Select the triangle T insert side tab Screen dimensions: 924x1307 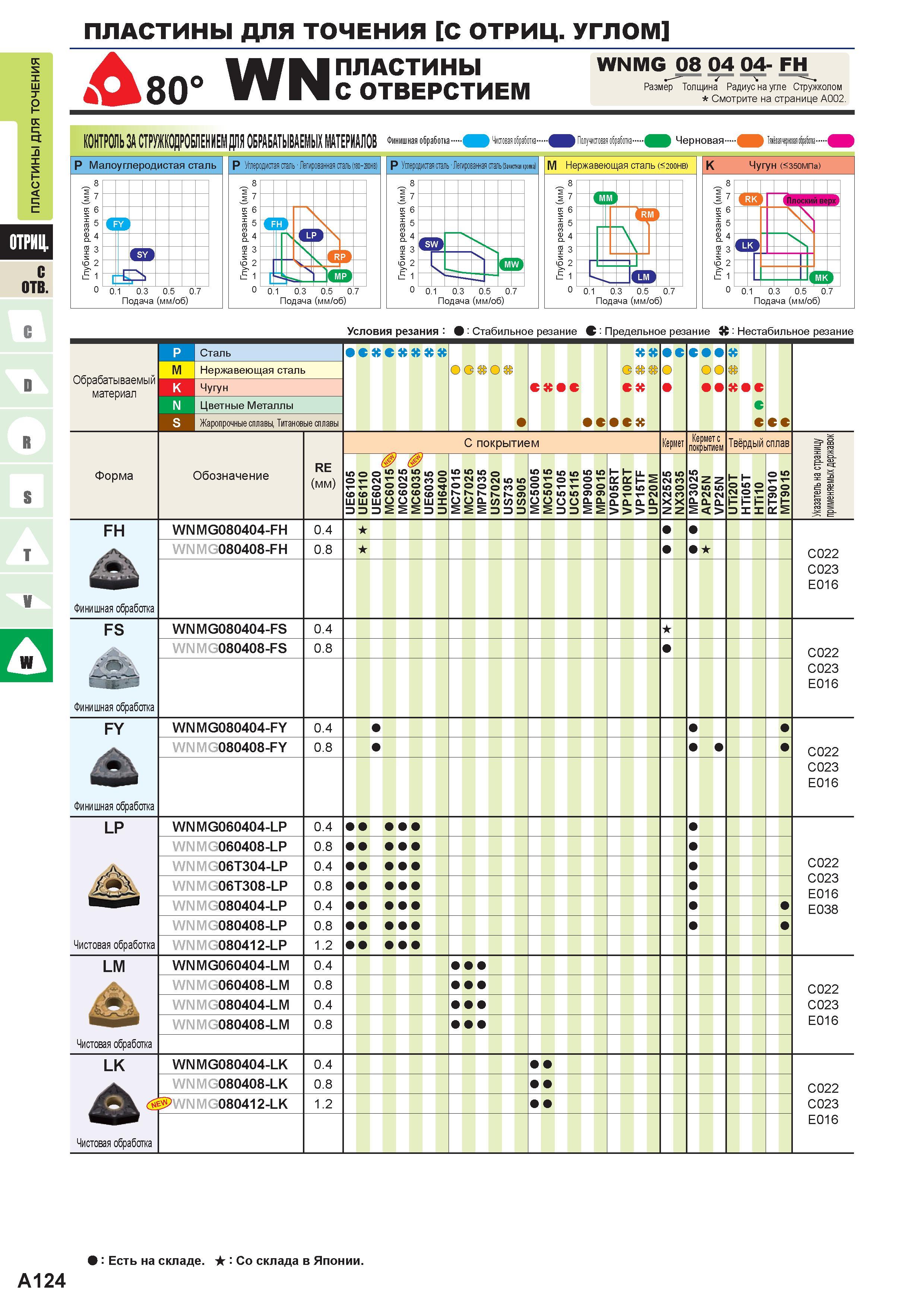tap(27, 546)
